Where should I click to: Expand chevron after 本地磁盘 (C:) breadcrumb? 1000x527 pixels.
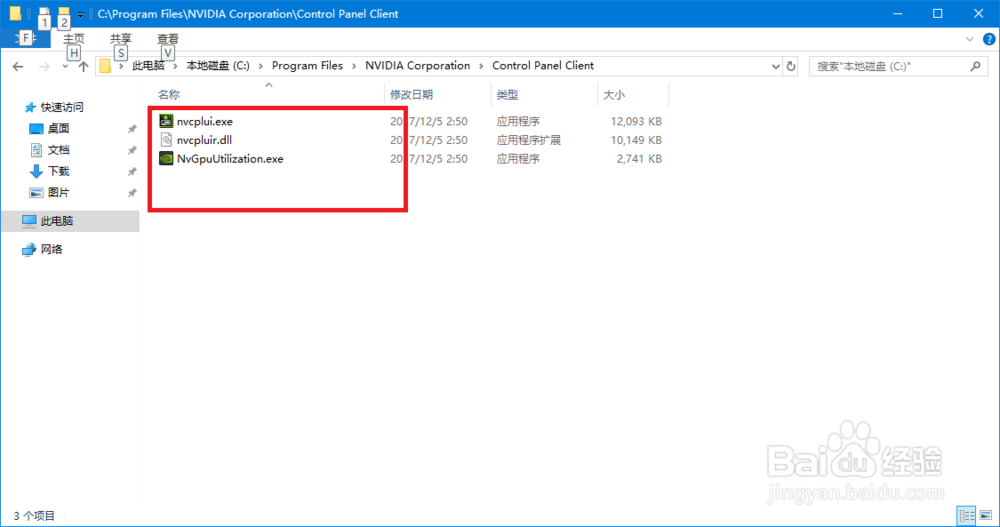(x=261, y=66)
